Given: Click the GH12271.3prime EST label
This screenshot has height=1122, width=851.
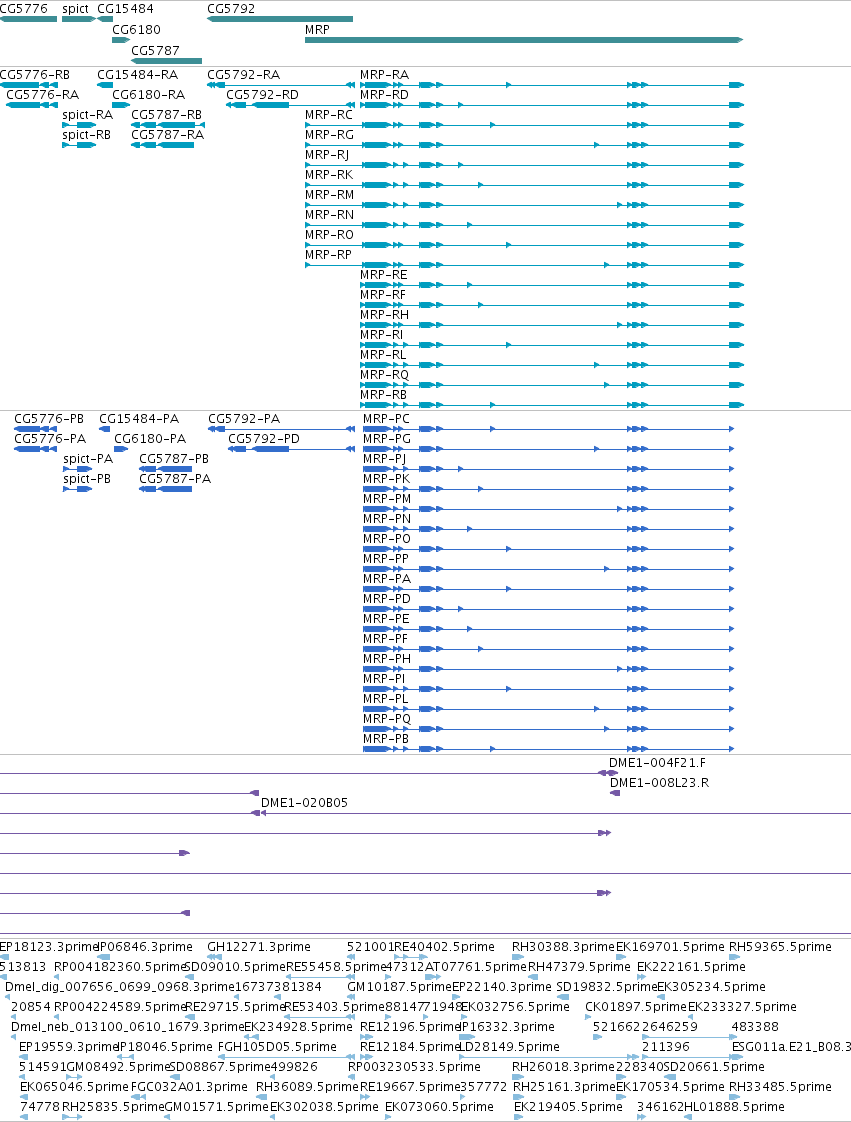Looking at the screenshot, I should click(x=259, y=947).
